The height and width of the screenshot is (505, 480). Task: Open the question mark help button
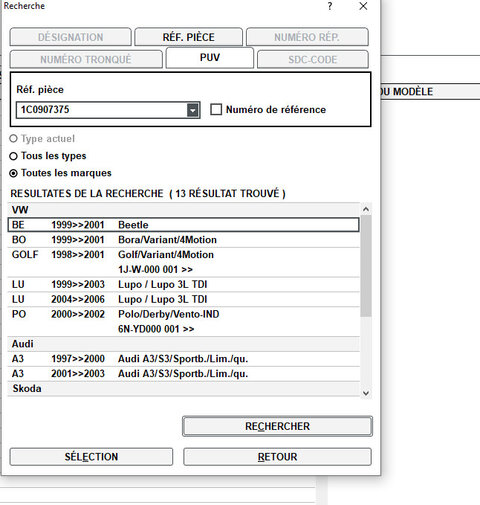330,6
